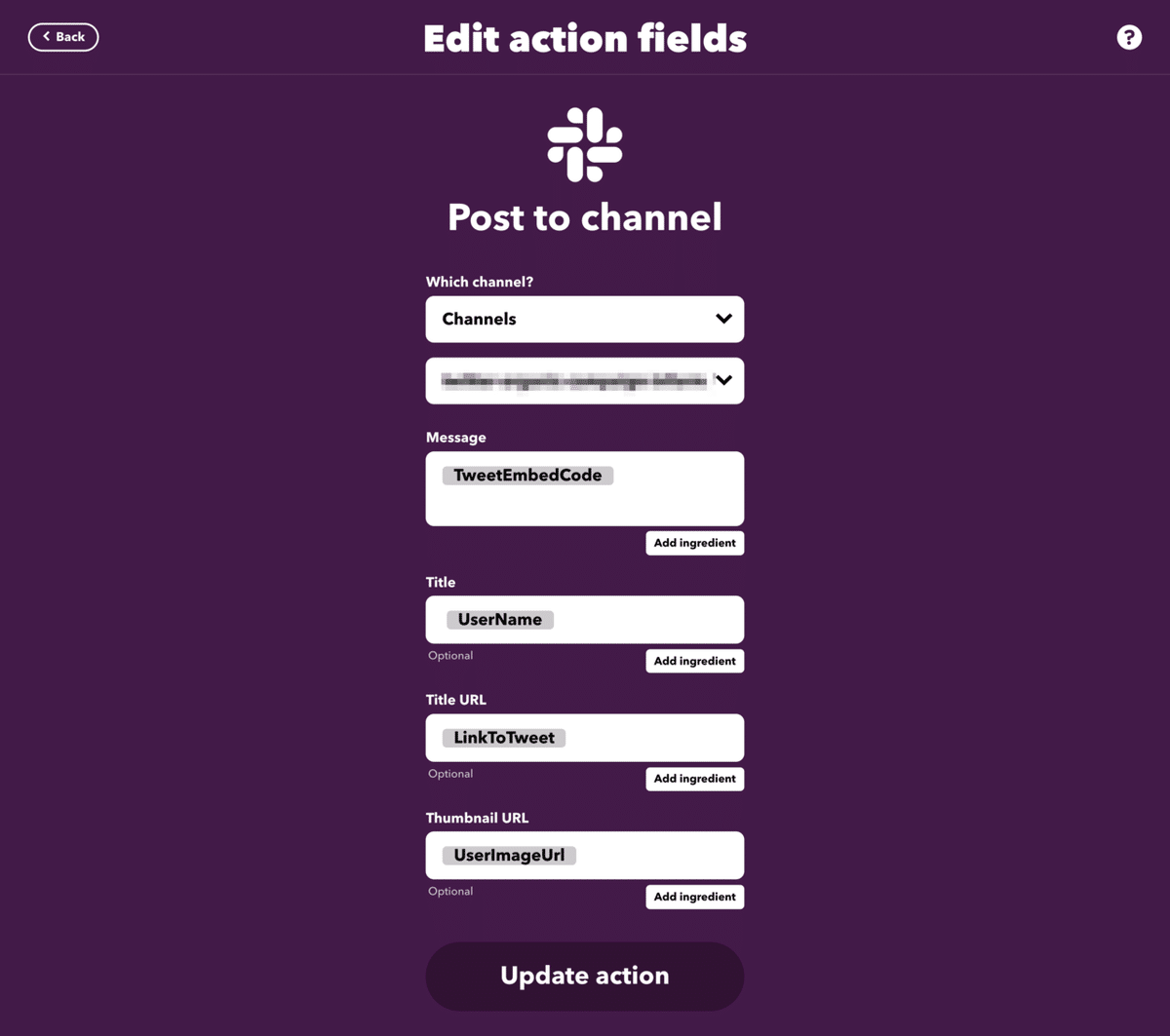Select the TweetEmbedCode ingredient pill
1170x1036 pixels.
point(527,476)
